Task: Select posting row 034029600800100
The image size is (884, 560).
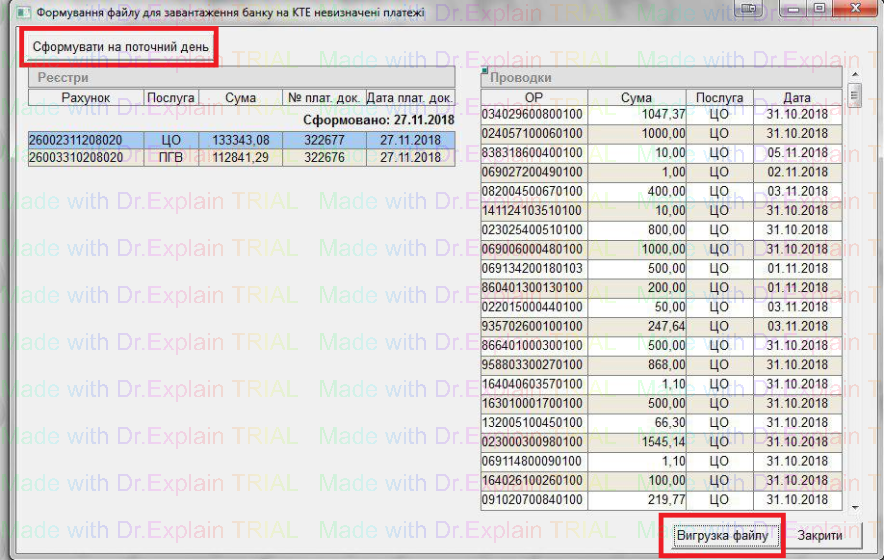Action: pos(533,115)
